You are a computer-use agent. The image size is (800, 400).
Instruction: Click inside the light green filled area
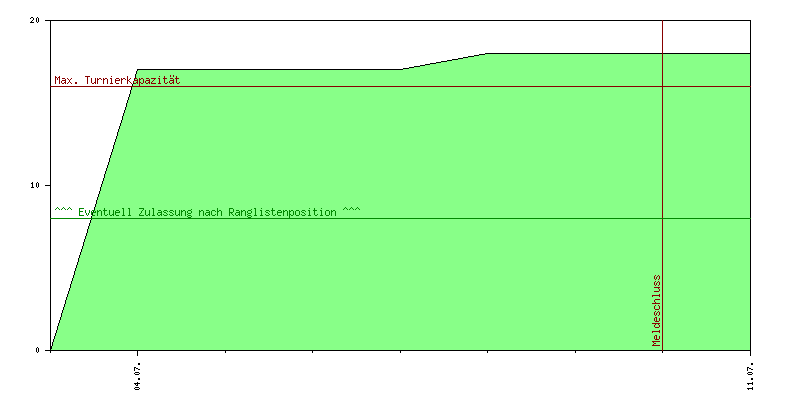click(400, 280)
